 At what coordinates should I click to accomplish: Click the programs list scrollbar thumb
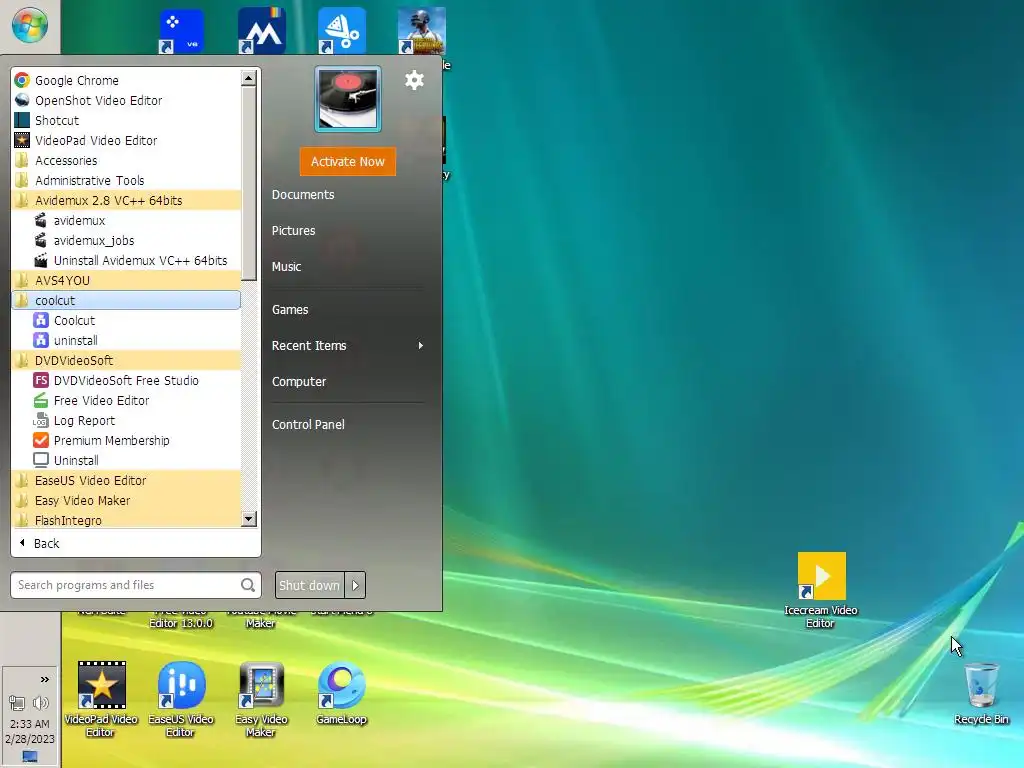coord(248,184)
